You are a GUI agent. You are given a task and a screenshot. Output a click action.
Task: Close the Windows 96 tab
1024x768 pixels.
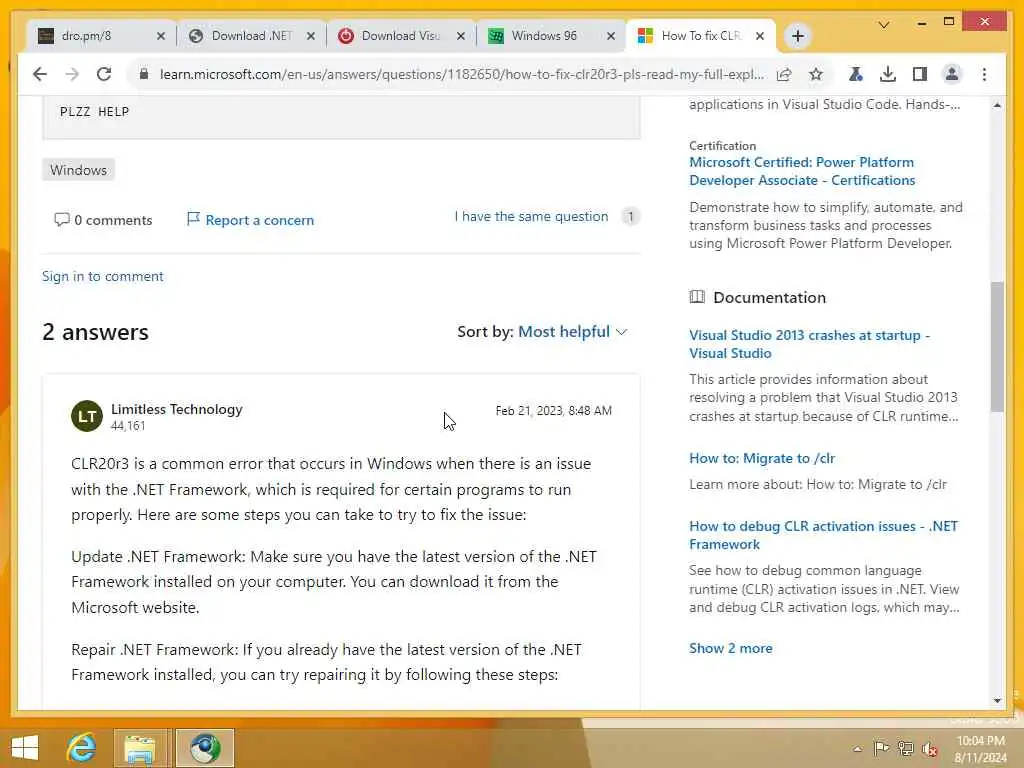(611, 37)
